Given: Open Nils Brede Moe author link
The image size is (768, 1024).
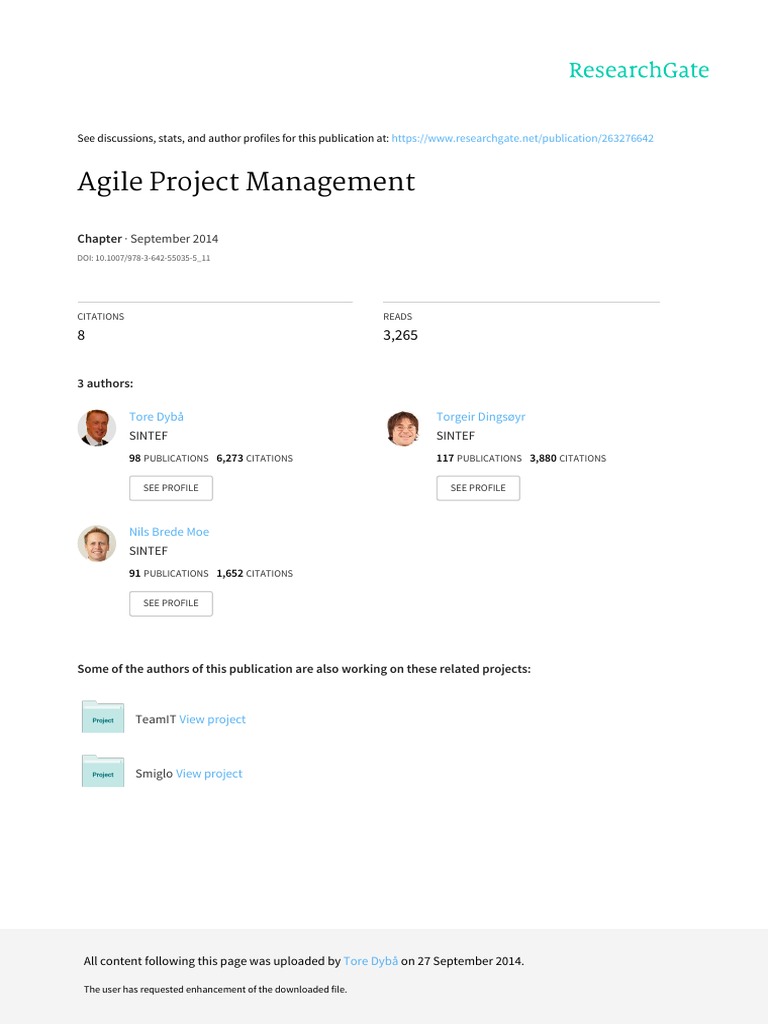Looking at the screenshot, I should point(169,532).
